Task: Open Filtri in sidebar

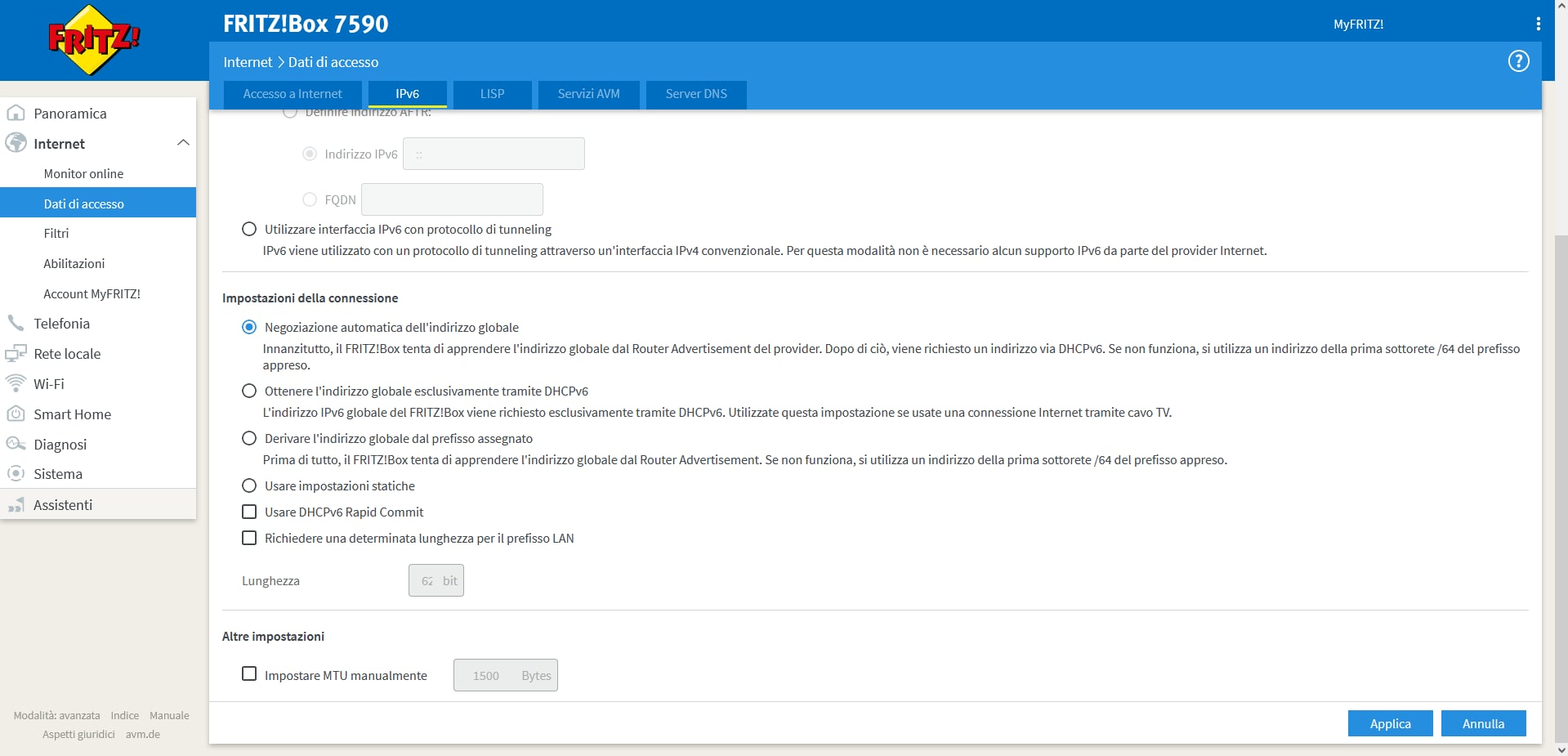Action: 98,233
